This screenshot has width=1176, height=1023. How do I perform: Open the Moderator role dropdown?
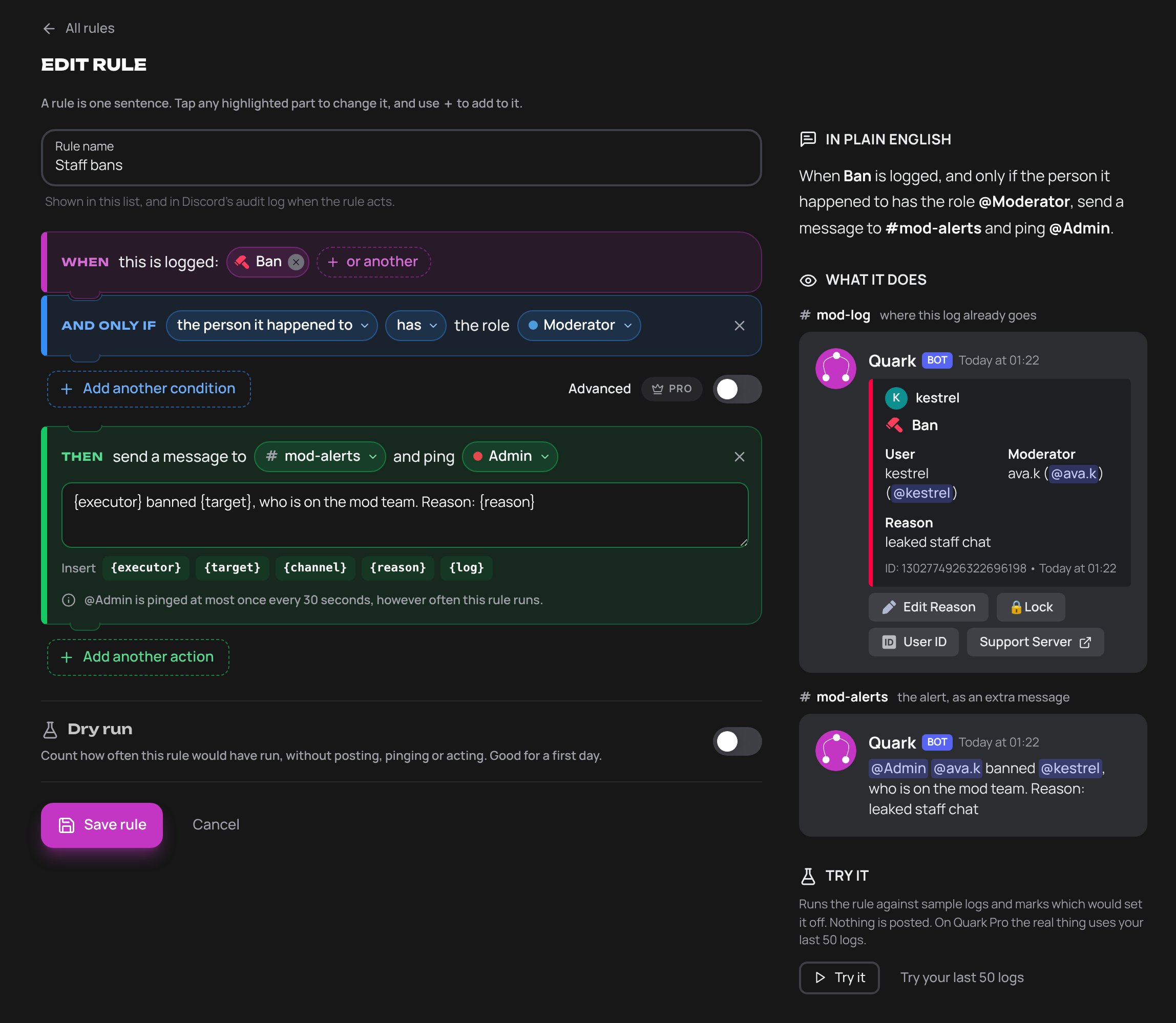coord(579,326)
